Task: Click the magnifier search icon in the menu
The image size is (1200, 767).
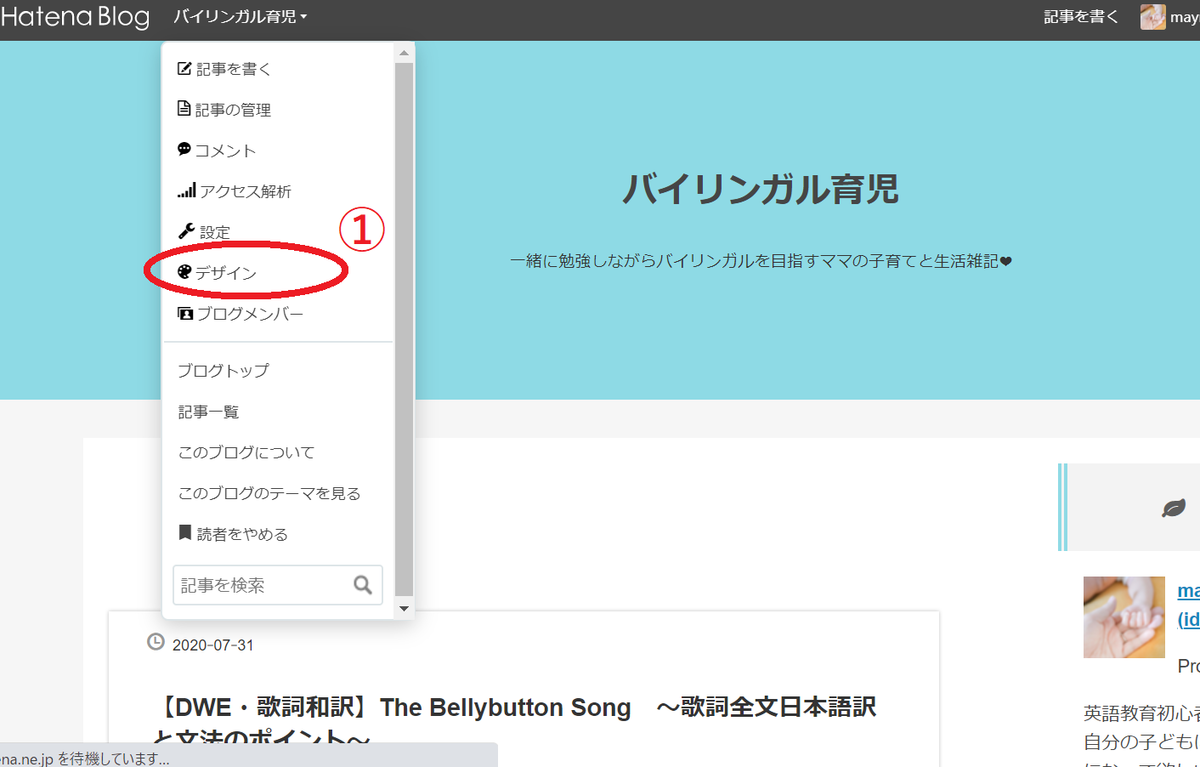Action: pos(363,585)
